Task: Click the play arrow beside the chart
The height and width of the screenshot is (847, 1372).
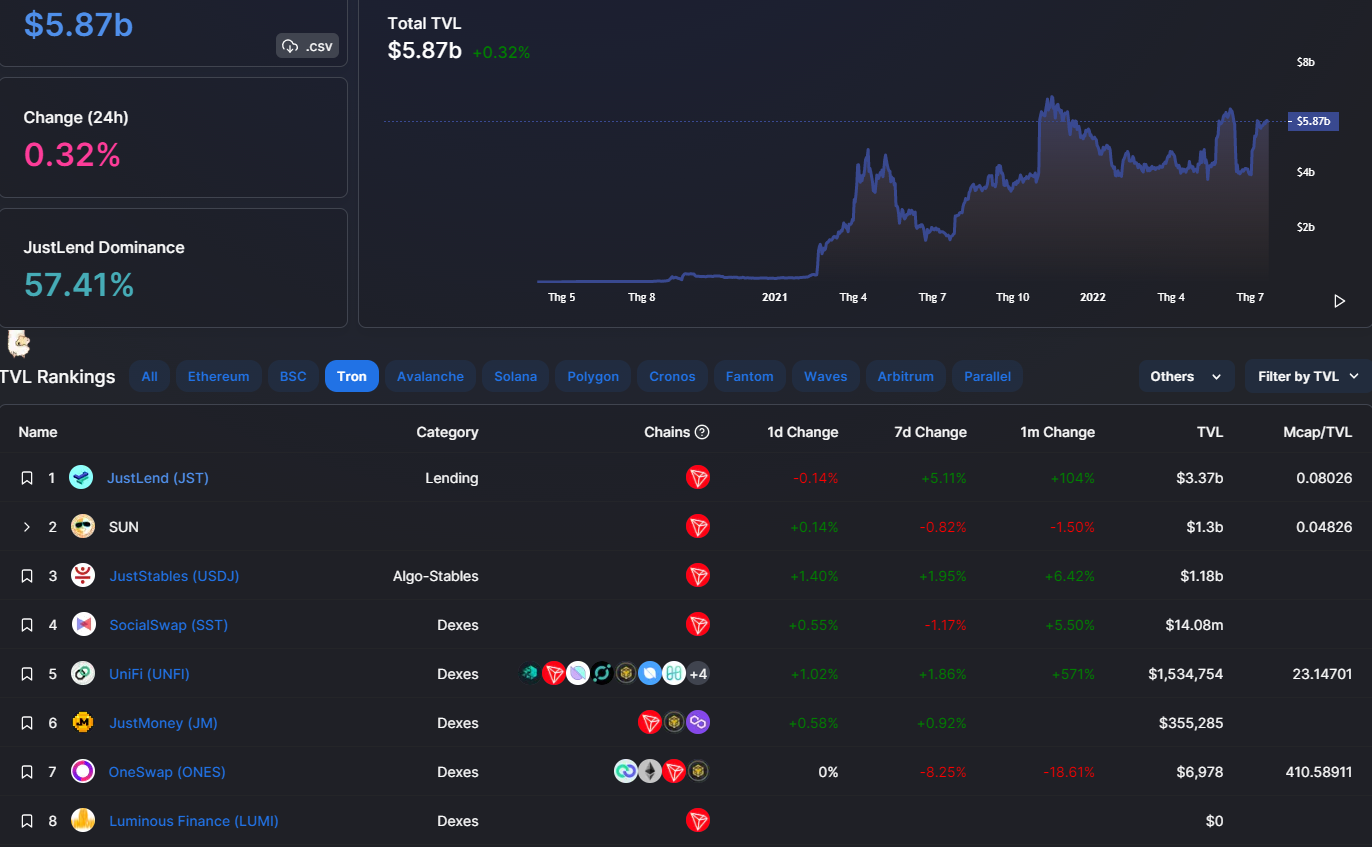Action: tap(1340, 301)
